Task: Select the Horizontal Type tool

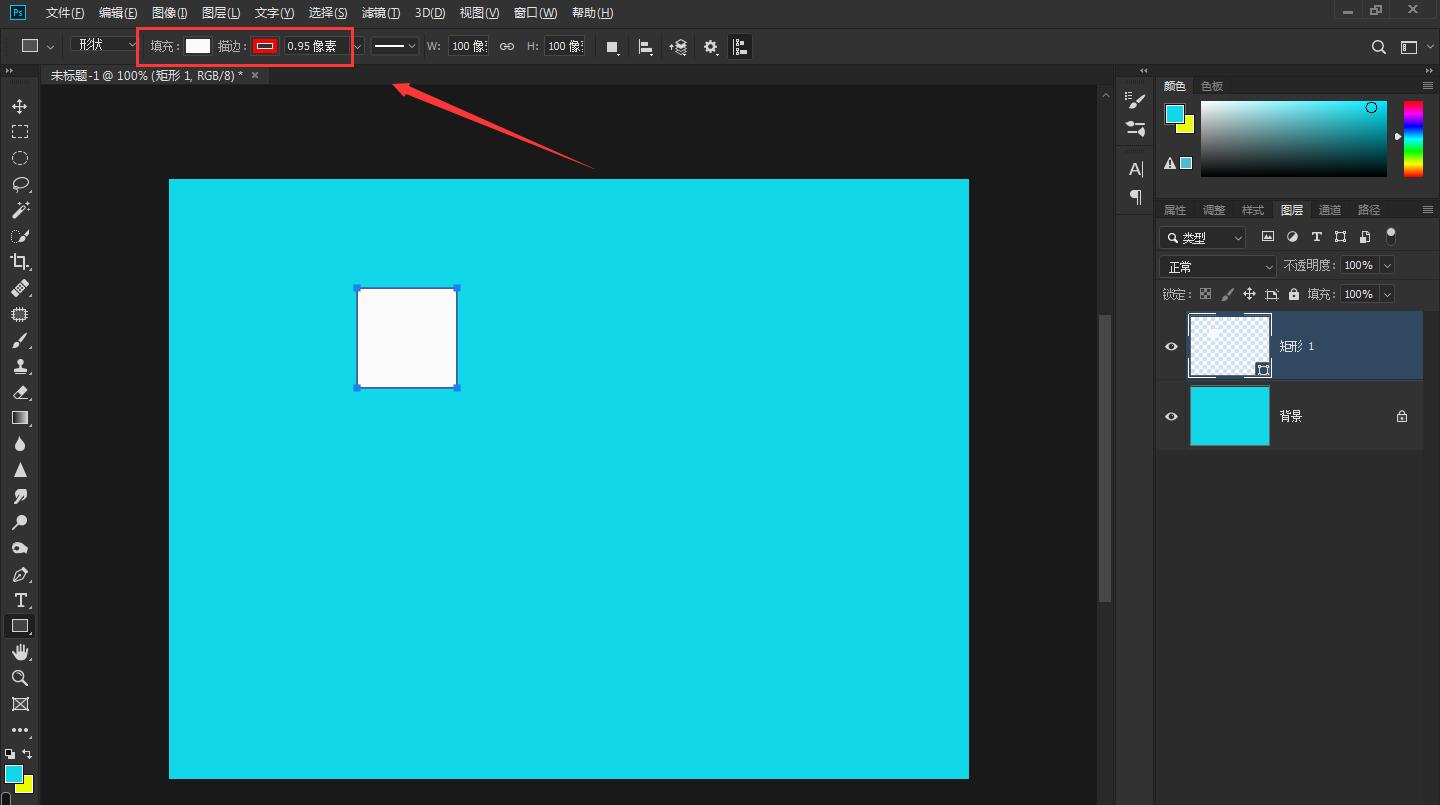Action: tap(19, 600)
